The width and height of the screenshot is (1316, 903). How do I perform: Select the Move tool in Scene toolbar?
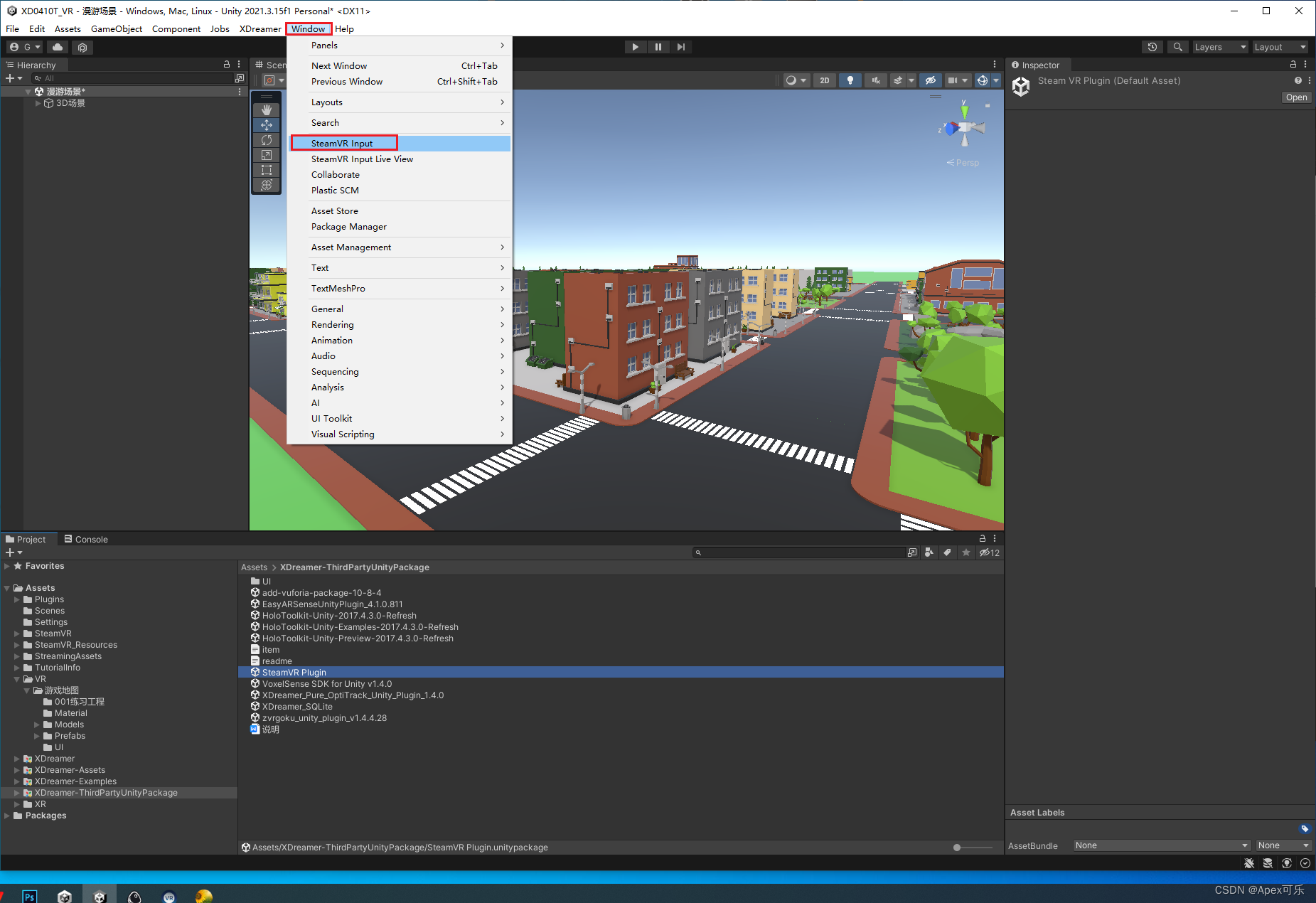click(267, 124)
